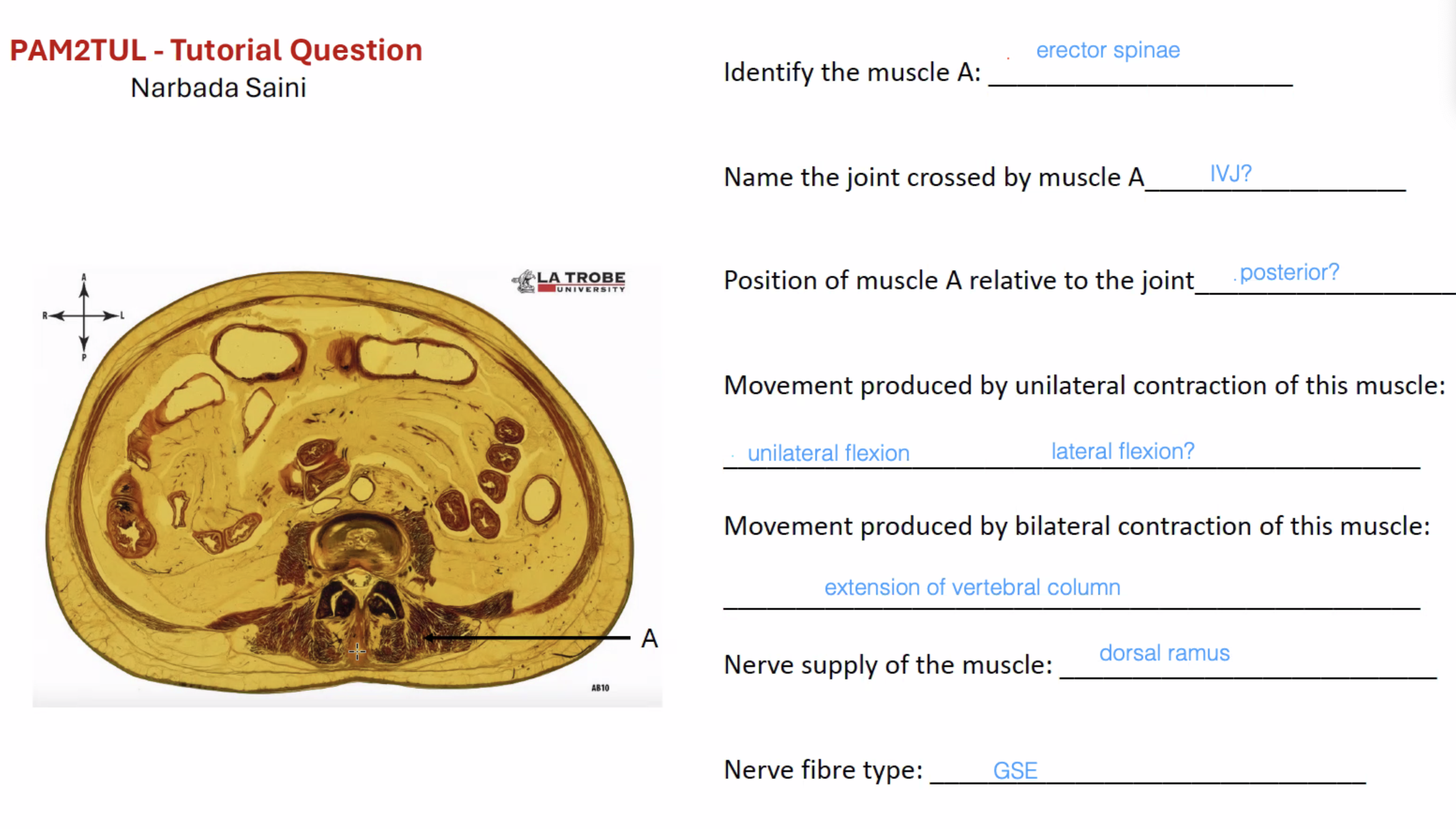
Task: Click the 'posterior?' answer text
Action: coord(1289,273)
